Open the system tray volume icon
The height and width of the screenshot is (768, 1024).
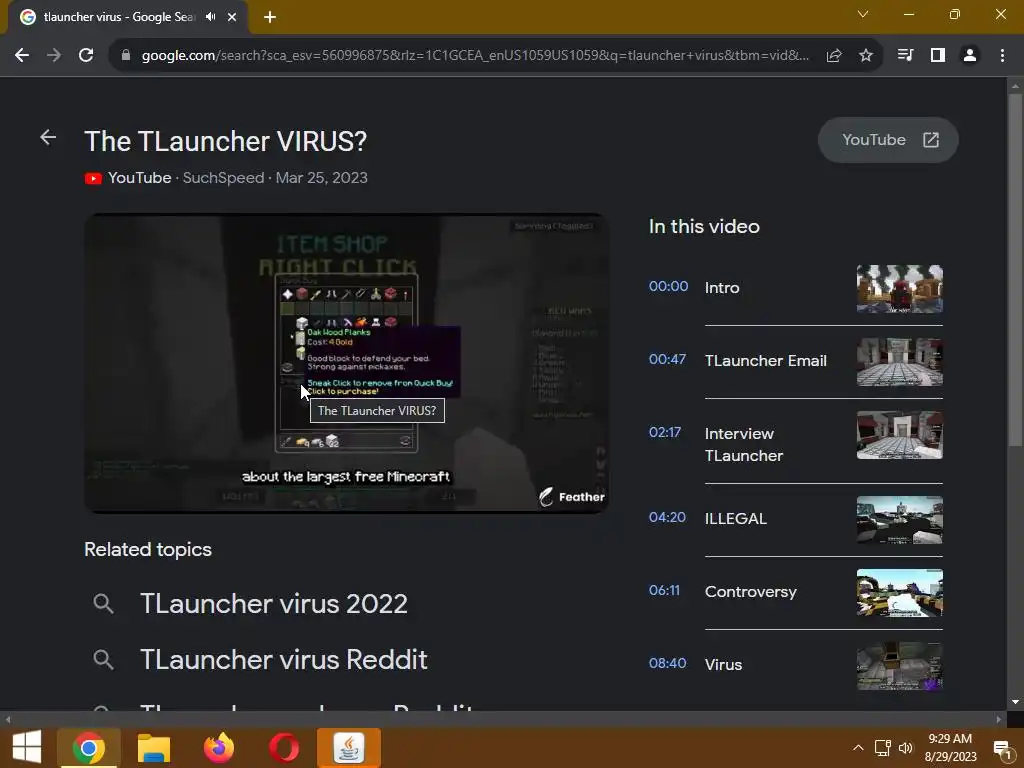click(906, 748)
